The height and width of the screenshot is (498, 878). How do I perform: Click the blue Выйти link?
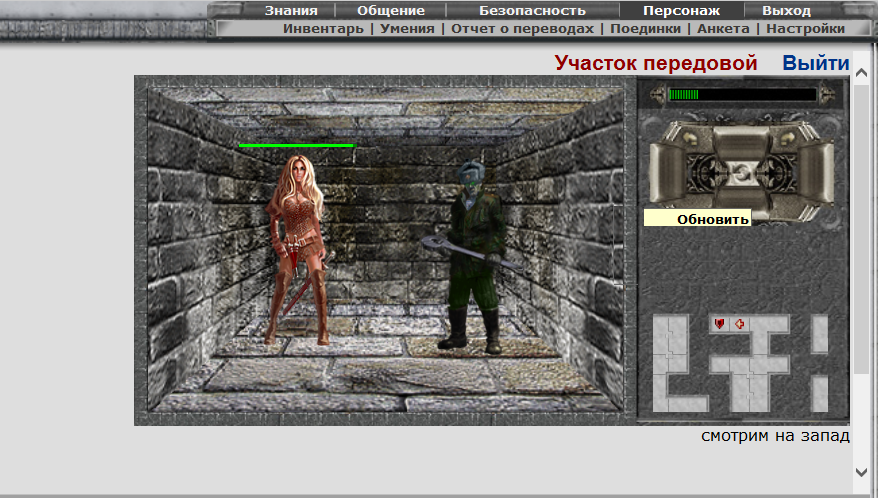(816, 63)
